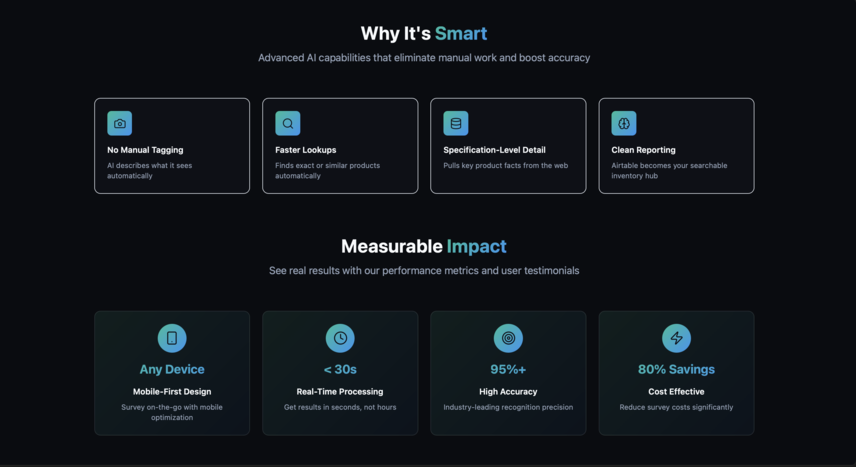856x467 pixels.
Task: Click the Any Device stat text
Action: 172,369
